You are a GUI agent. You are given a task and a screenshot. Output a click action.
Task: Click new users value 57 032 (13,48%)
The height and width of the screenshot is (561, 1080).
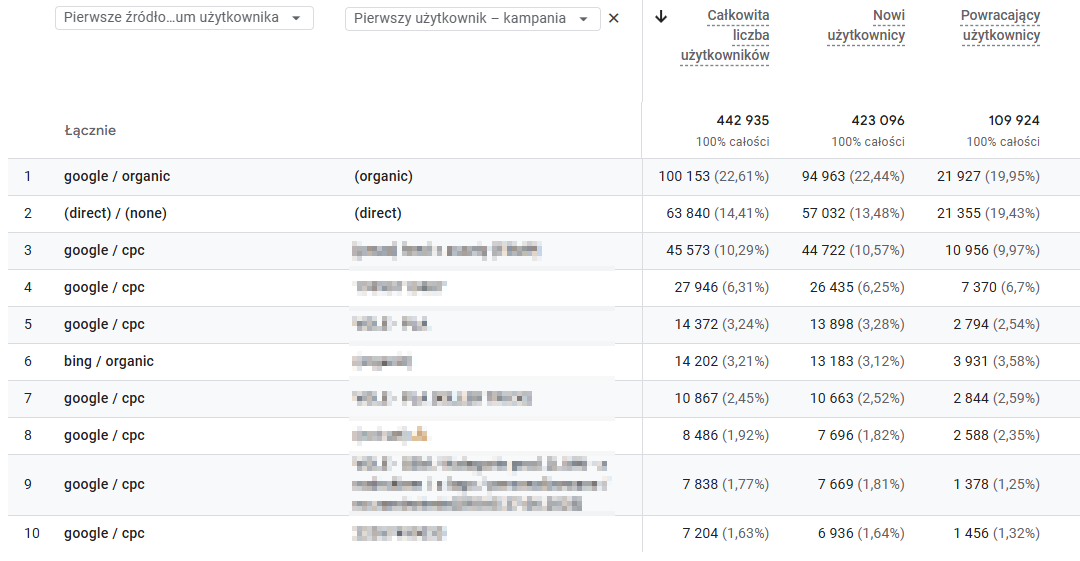(853, 214)
